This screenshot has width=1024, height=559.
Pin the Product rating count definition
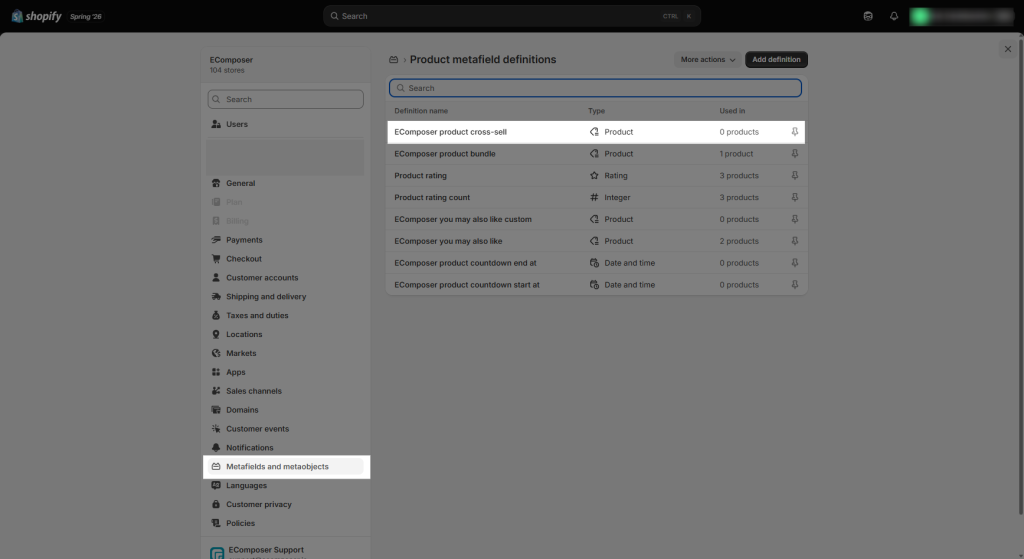(795, 197)
